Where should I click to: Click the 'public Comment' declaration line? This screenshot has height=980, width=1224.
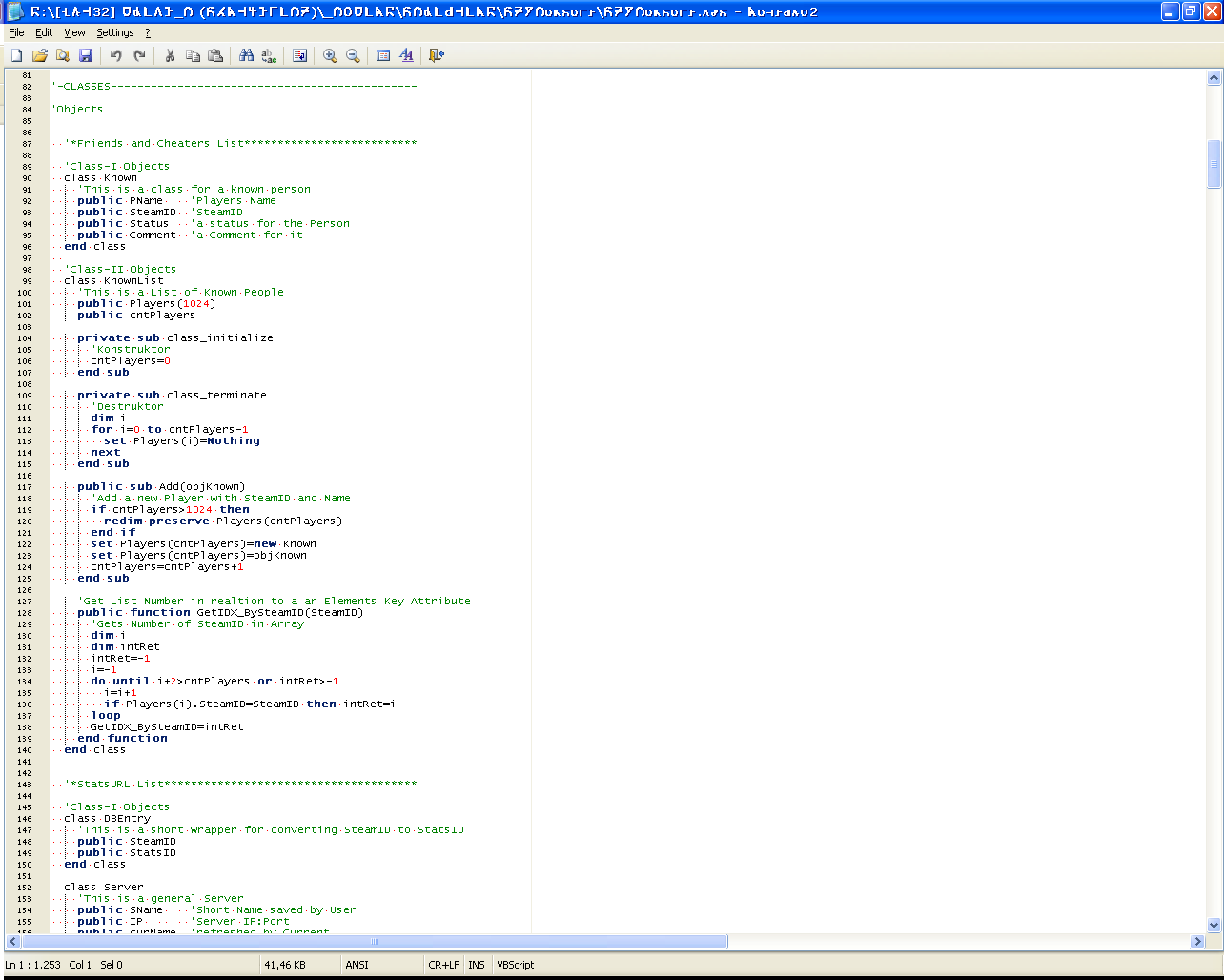(190, 235)
